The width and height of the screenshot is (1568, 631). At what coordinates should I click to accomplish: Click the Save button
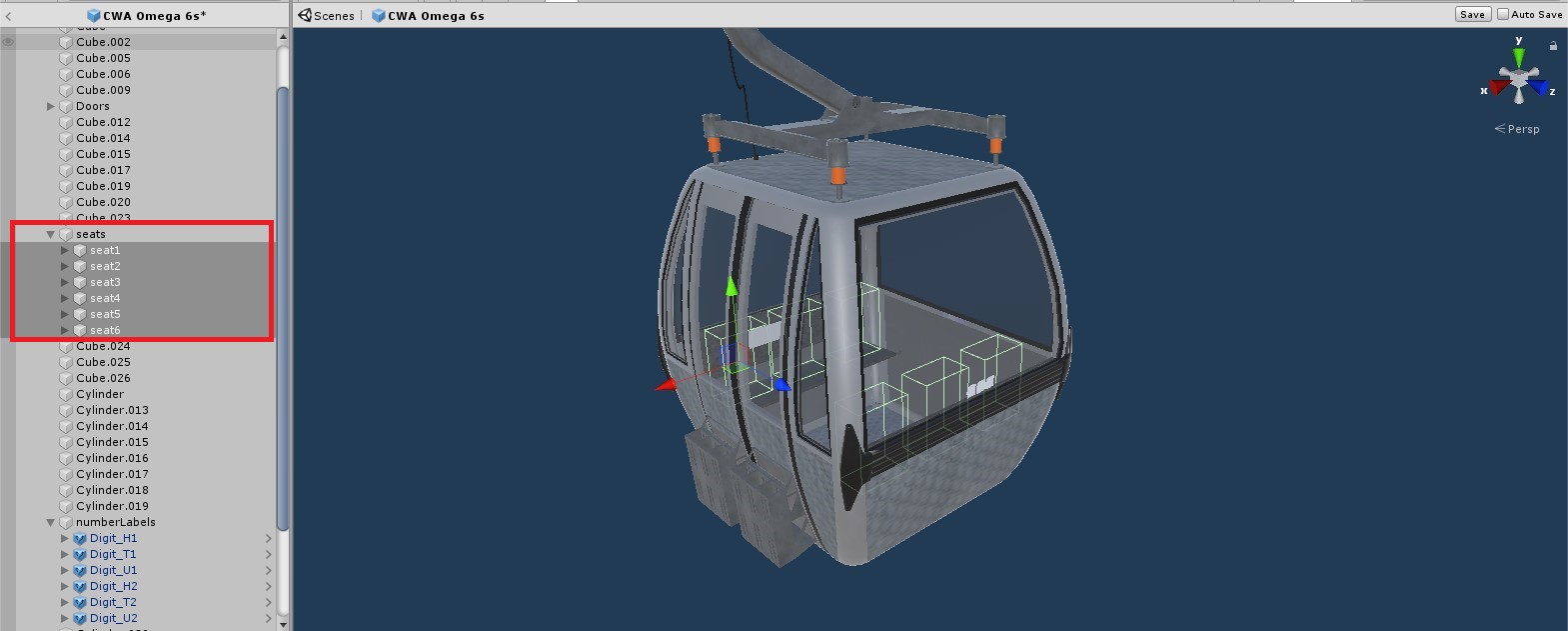pos(1472,14)
